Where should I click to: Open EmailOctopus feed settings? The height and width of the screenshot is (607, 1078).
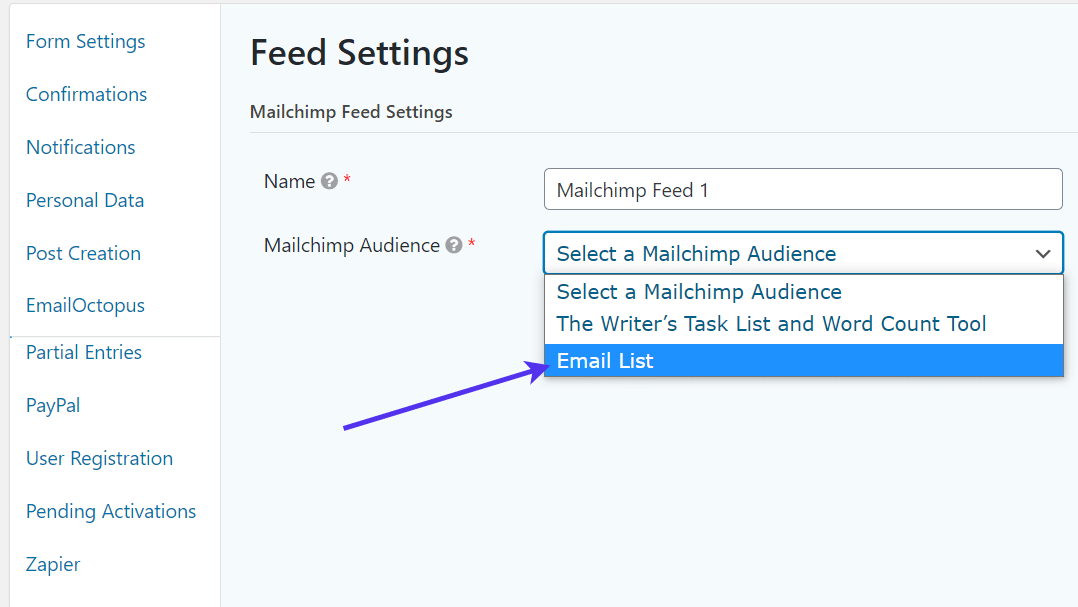(x=83, y=305)
